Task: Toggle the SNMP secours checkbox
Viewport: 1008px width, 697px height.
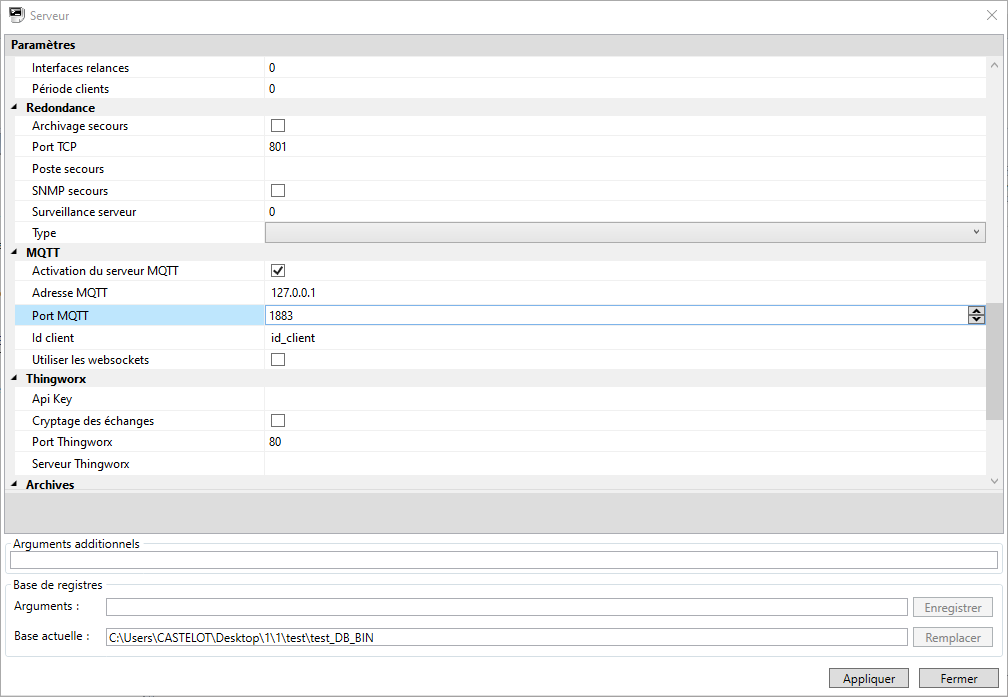Action: pos(278,190)
